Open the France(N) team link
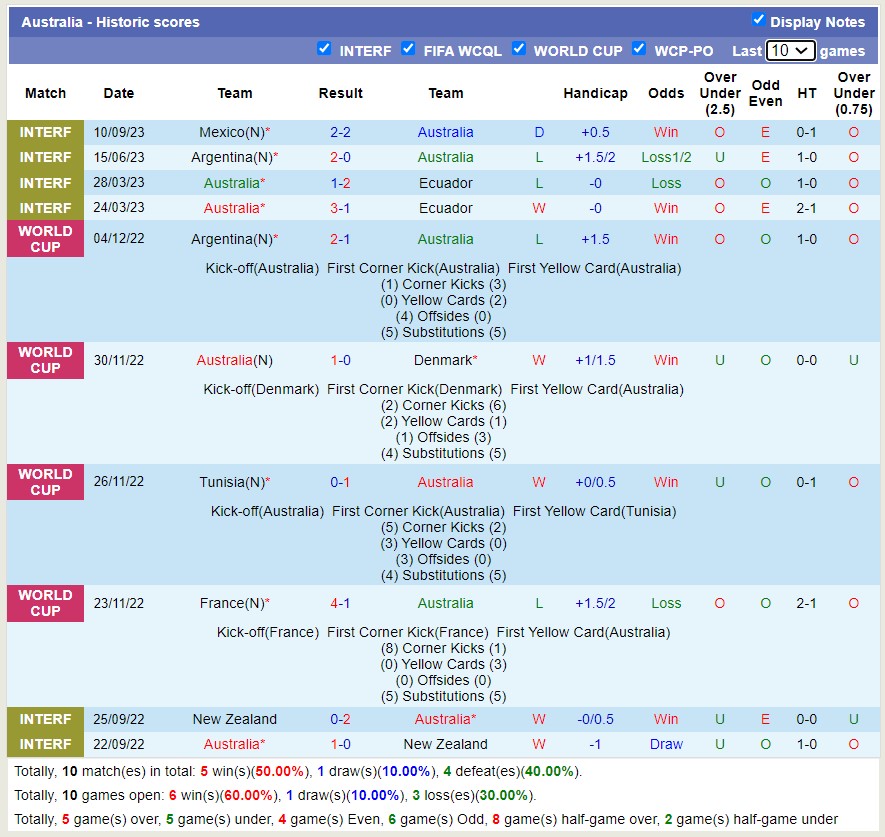Viewport: 885px width, 837px height. tap(232, 603)
